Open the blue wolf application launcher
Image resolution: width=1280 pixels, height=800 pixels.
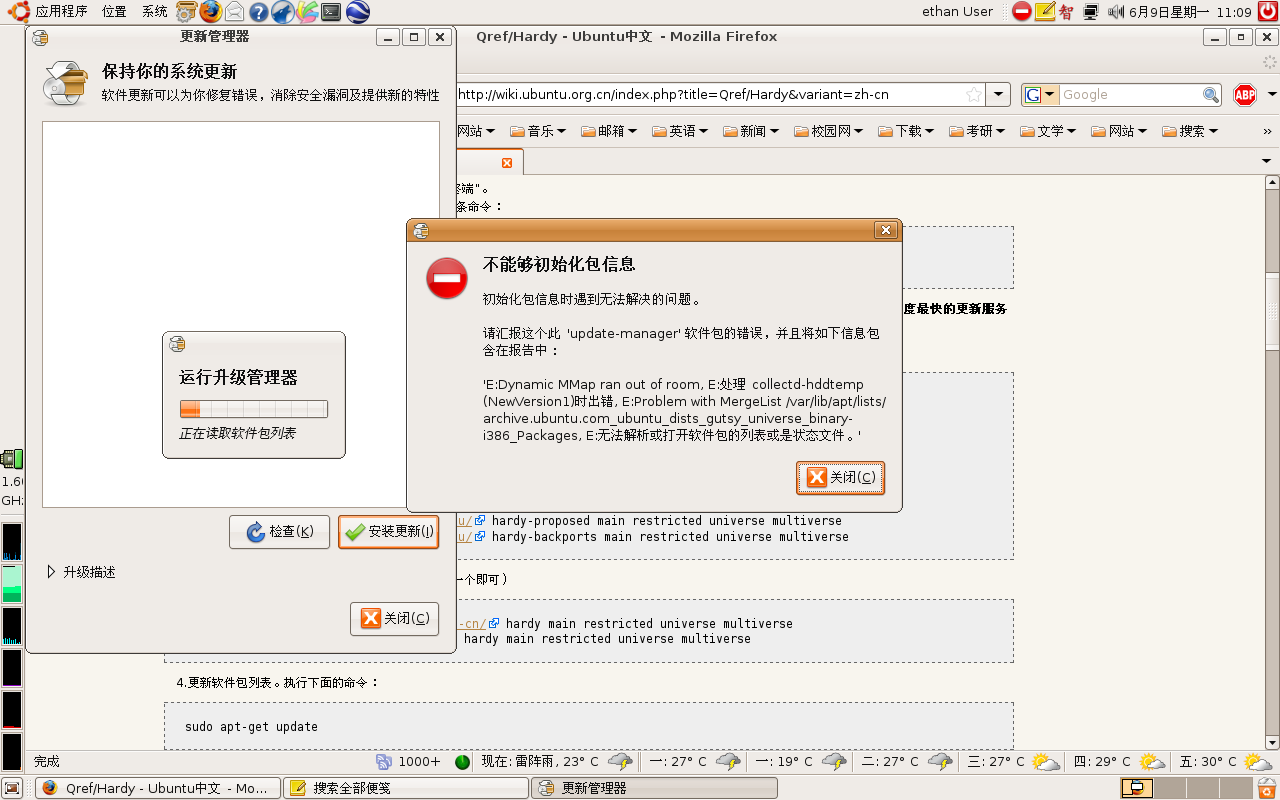pyautogui.click(x=283, y=12)
